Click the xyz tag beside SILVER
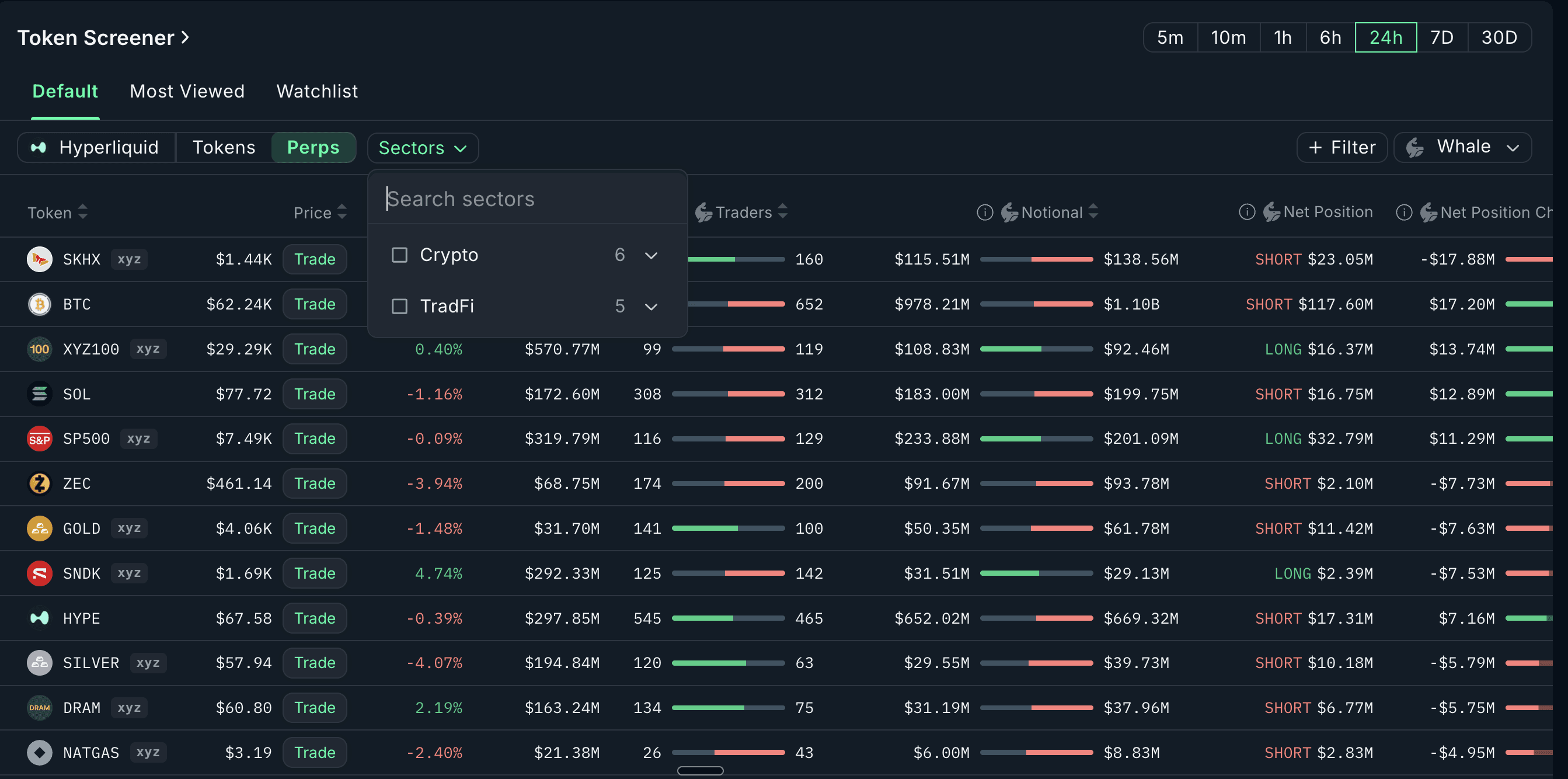This screenshot has height=779, width=1568. [148, 663]
